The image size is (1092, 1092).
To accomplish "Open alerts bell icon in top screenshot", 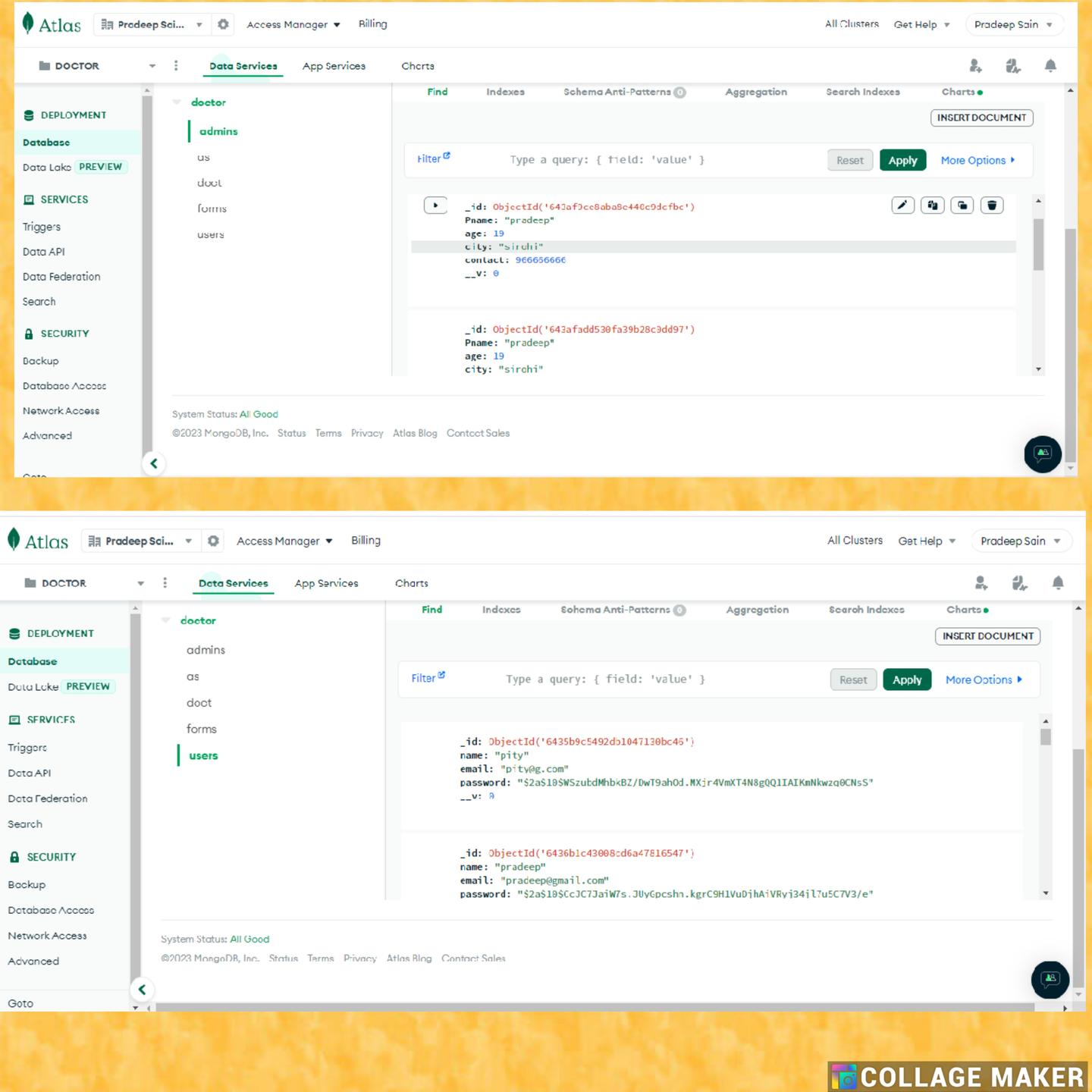I will 1050,66.
